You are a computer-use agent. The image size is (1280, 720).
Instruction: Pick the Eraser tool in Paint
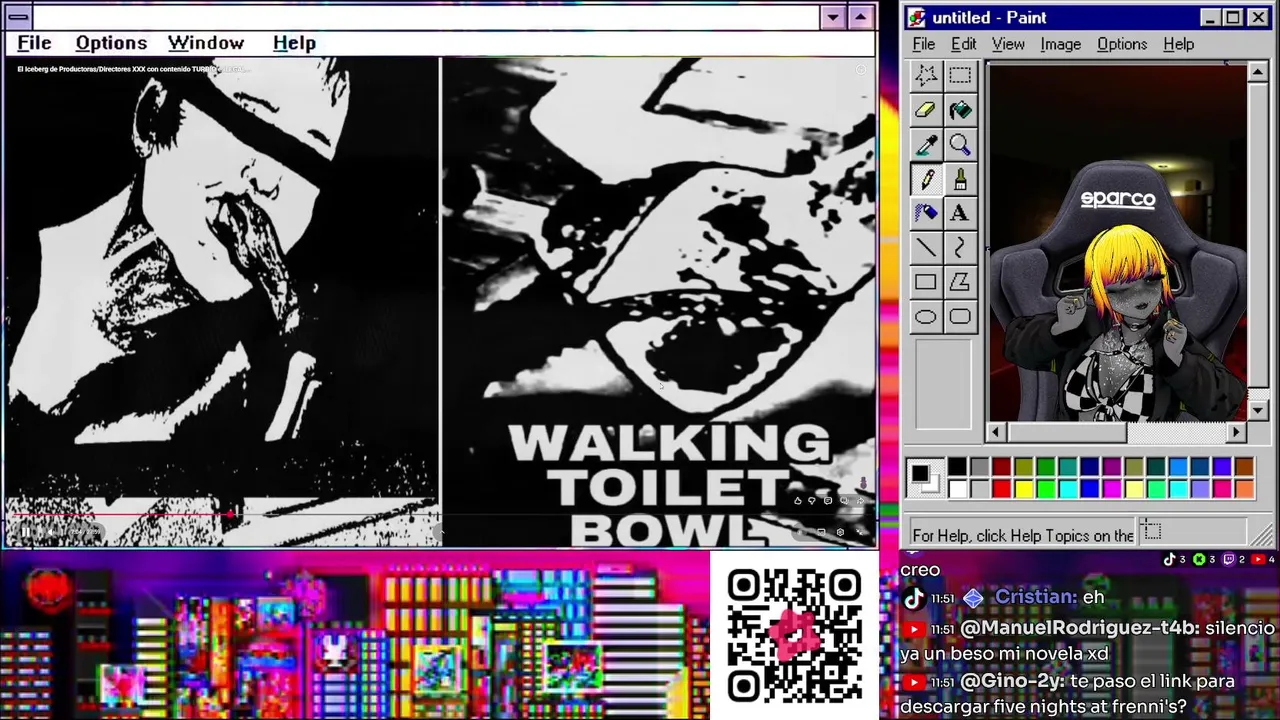[925, 110]
